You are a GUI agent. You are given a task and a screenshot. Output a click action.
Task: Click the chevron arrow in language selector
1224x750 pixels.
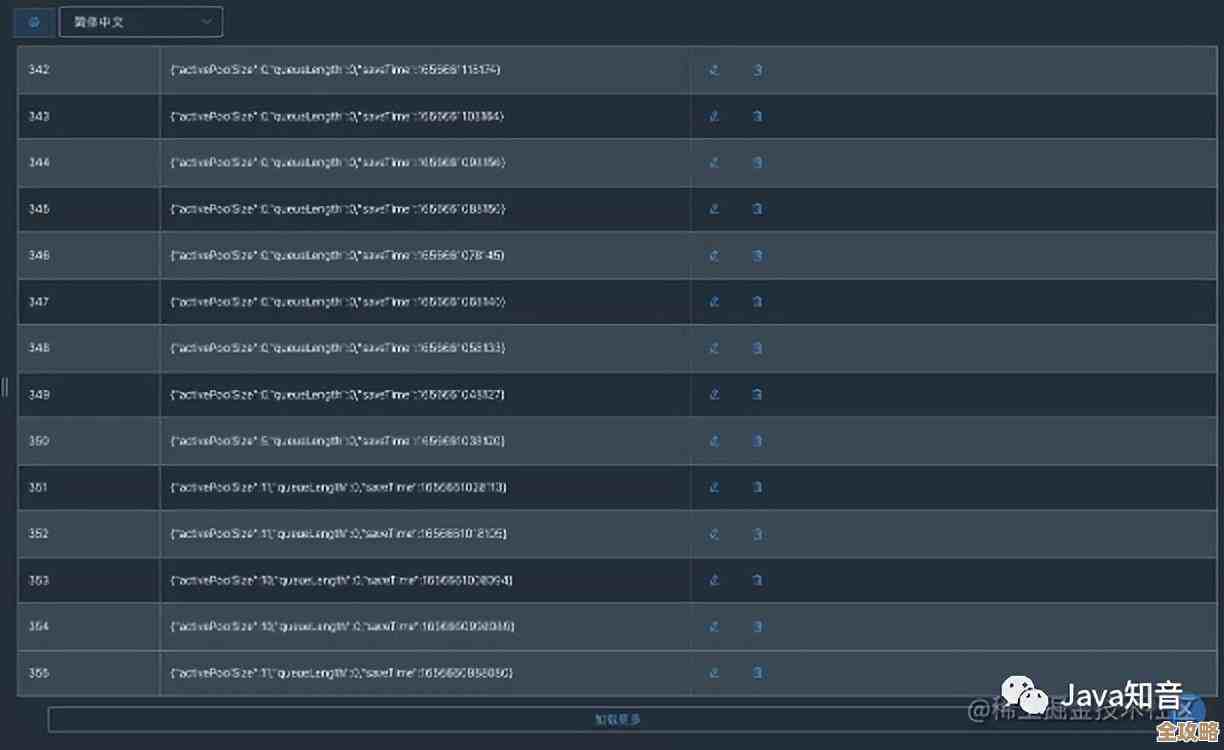(x=207, y=21)
